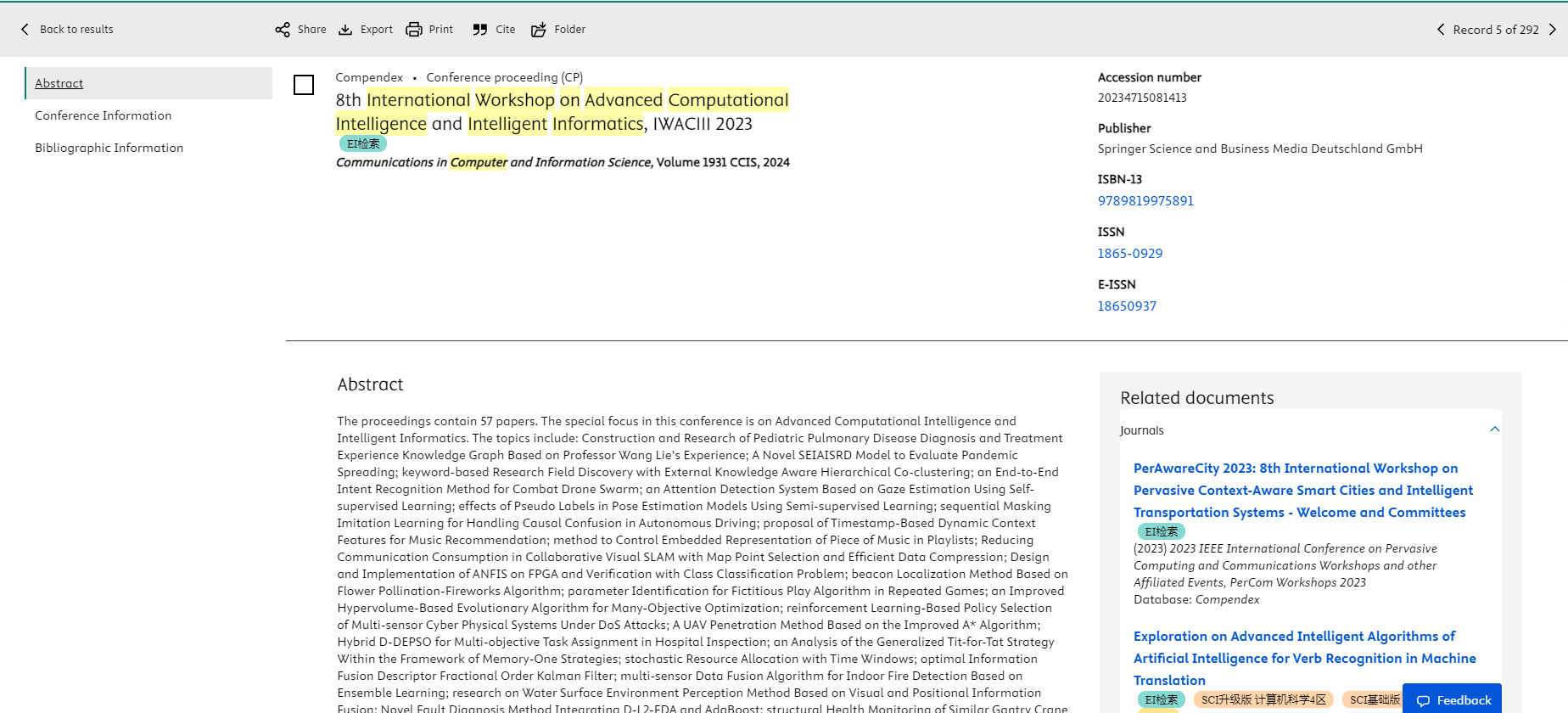Image resolution: width=1568 pixels, height=713 pixels.
Task: Go to previous record arrow
Action: [x=1441, y=30]
